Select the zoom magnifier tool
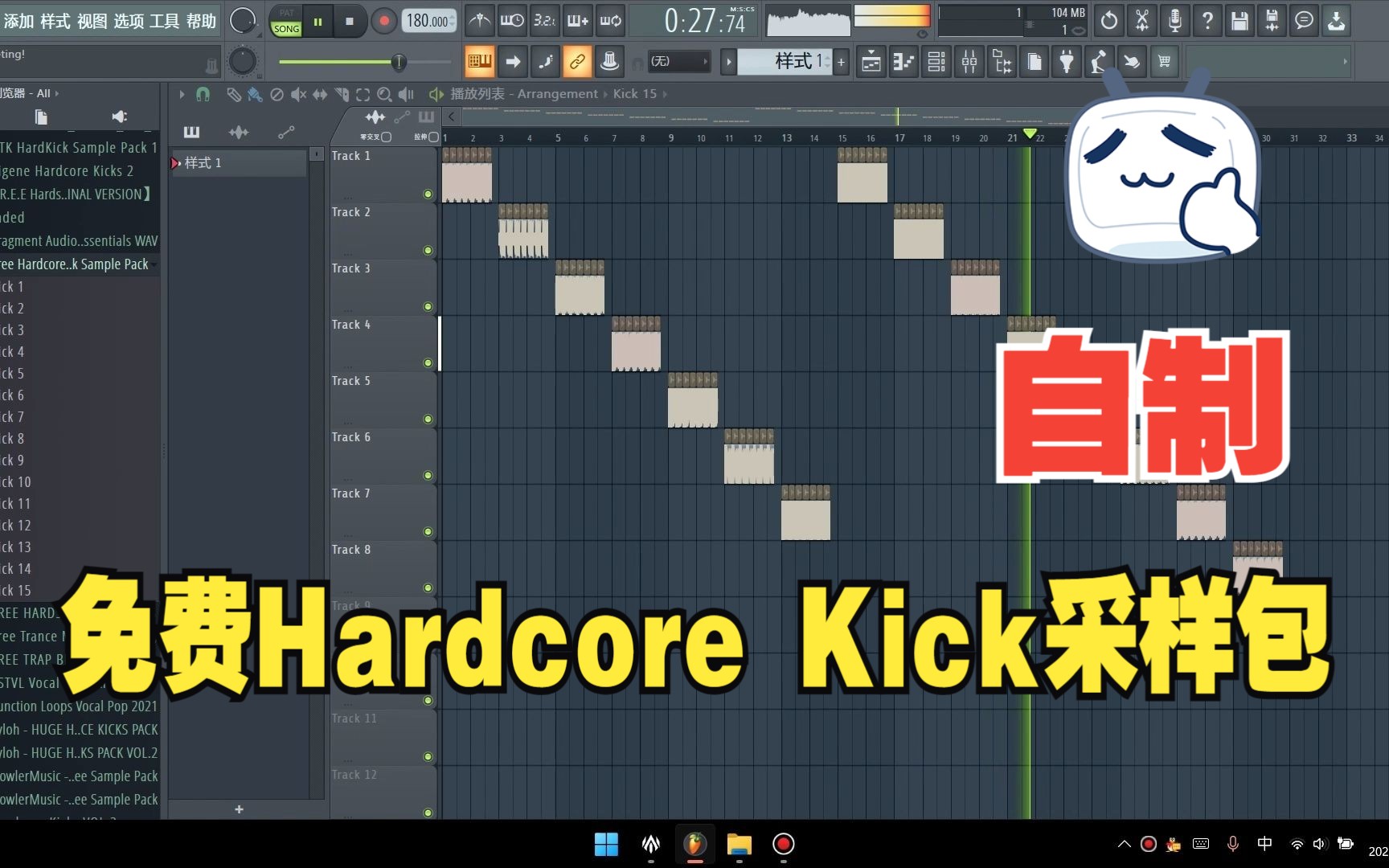This screenshot has height=868, width=1389. click(384, 94)
